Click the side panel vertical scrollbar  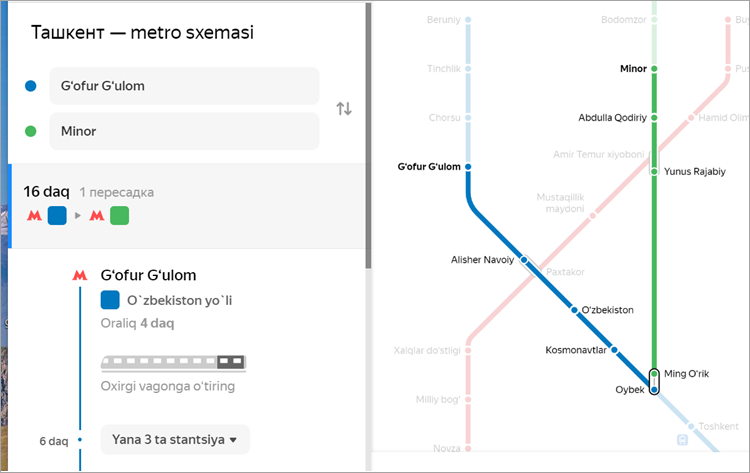[368, 135]
